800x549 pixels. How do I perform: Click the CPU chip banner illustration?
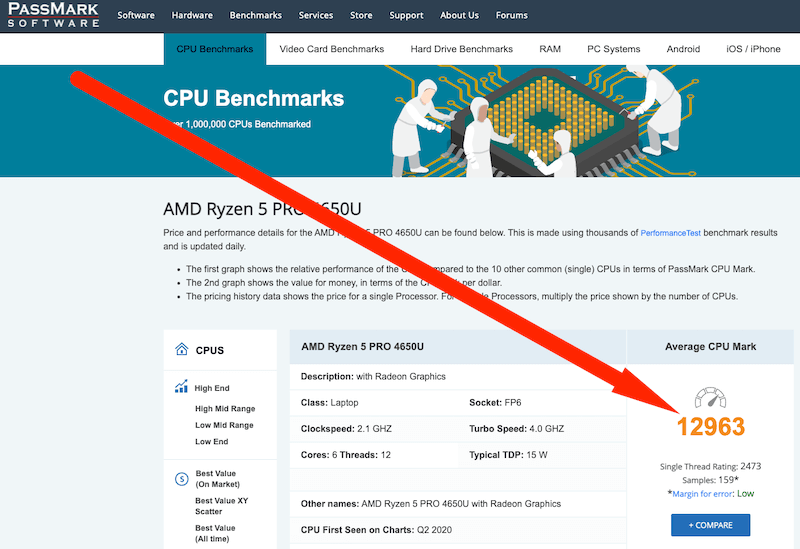click(x=544, y=121)
